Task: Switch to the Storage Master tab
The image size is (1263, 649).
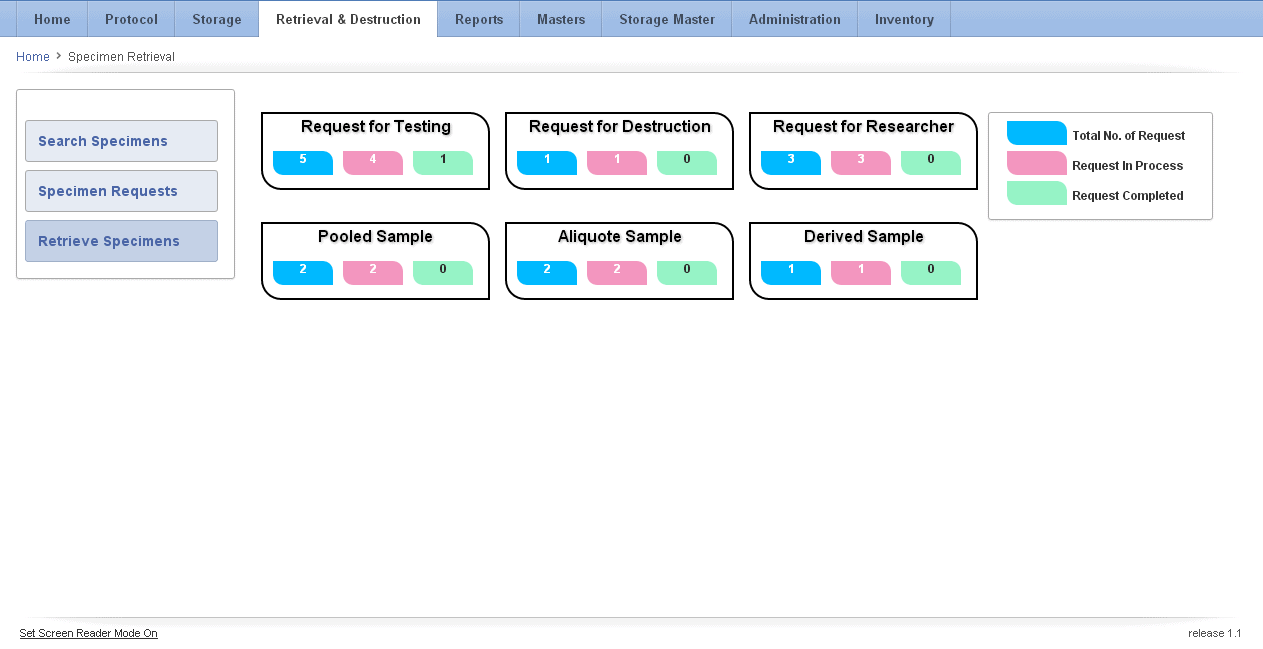Action: [x=666, y=19]
